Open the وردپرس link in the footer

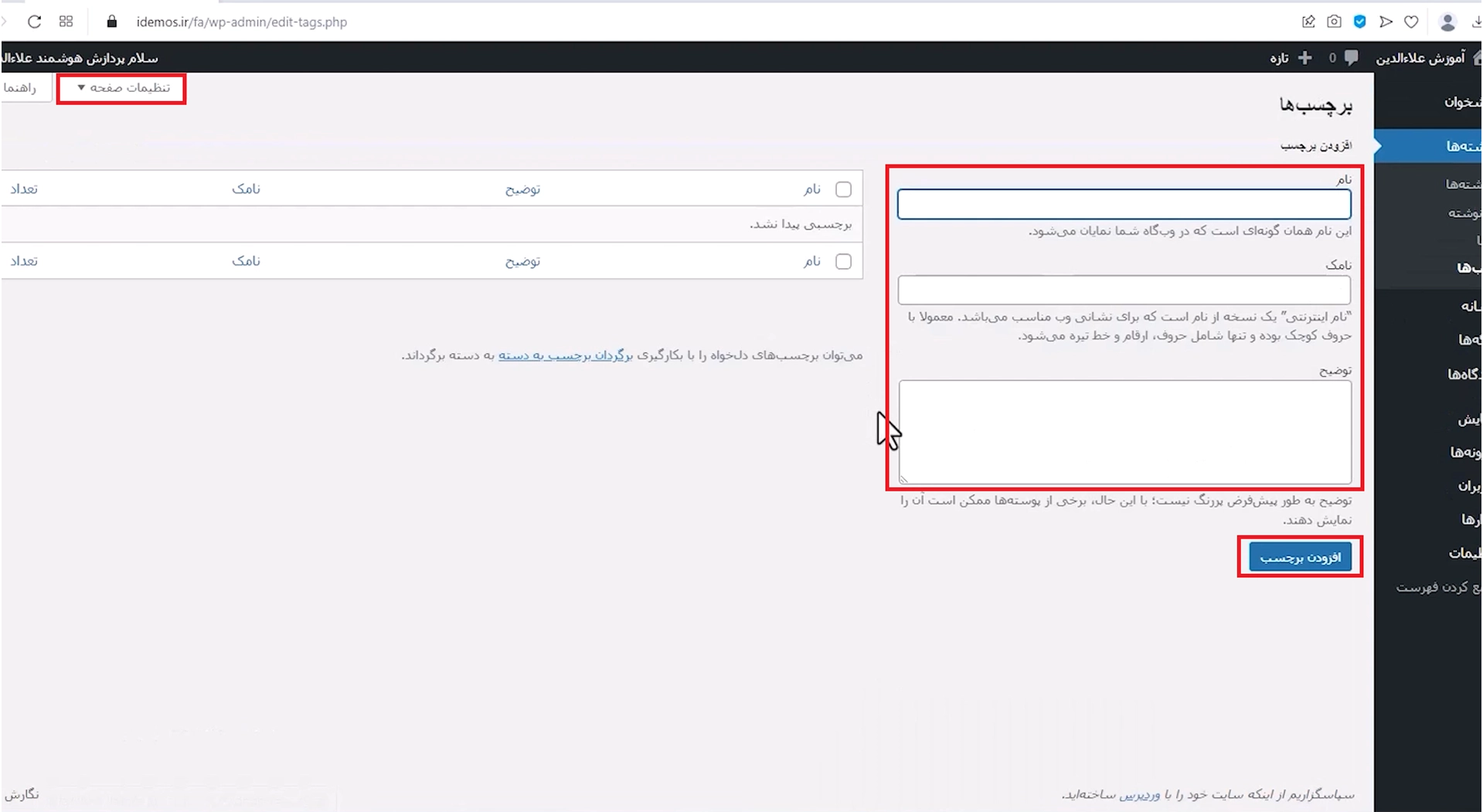click(x=1140, y=794)
